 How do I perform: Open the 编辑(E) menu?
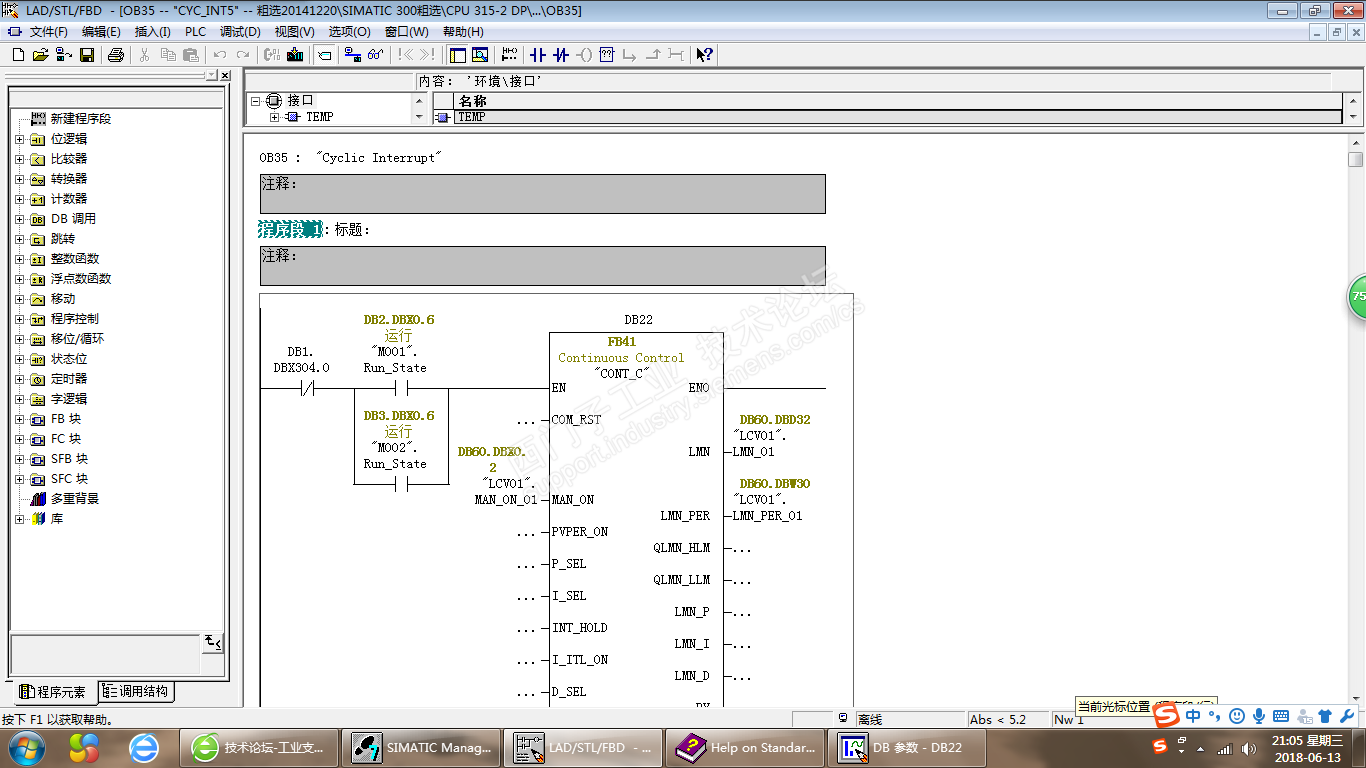tap(101, 32)
